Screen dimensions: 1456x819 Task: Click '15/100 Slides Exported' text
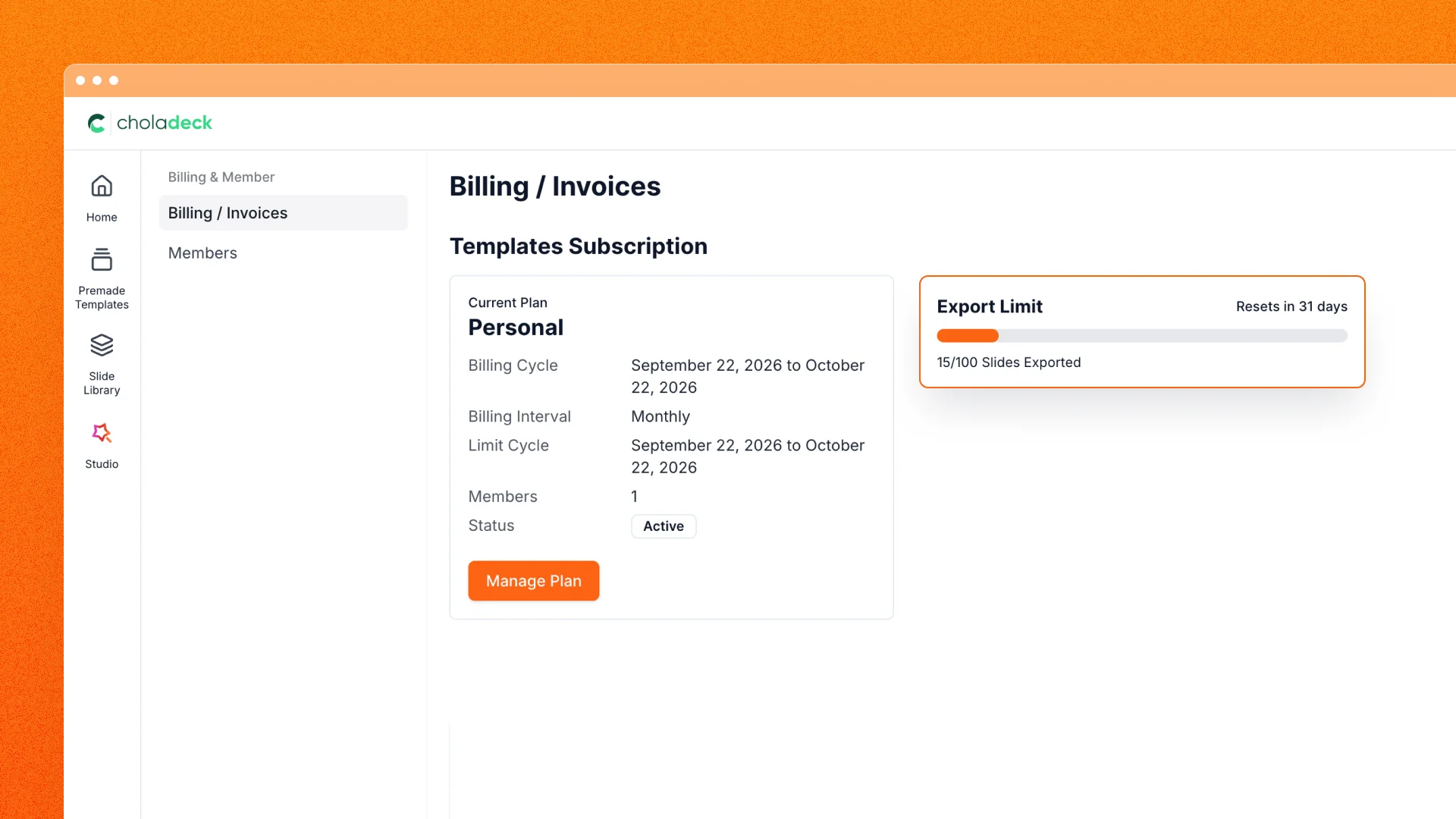coord(1009,362)
